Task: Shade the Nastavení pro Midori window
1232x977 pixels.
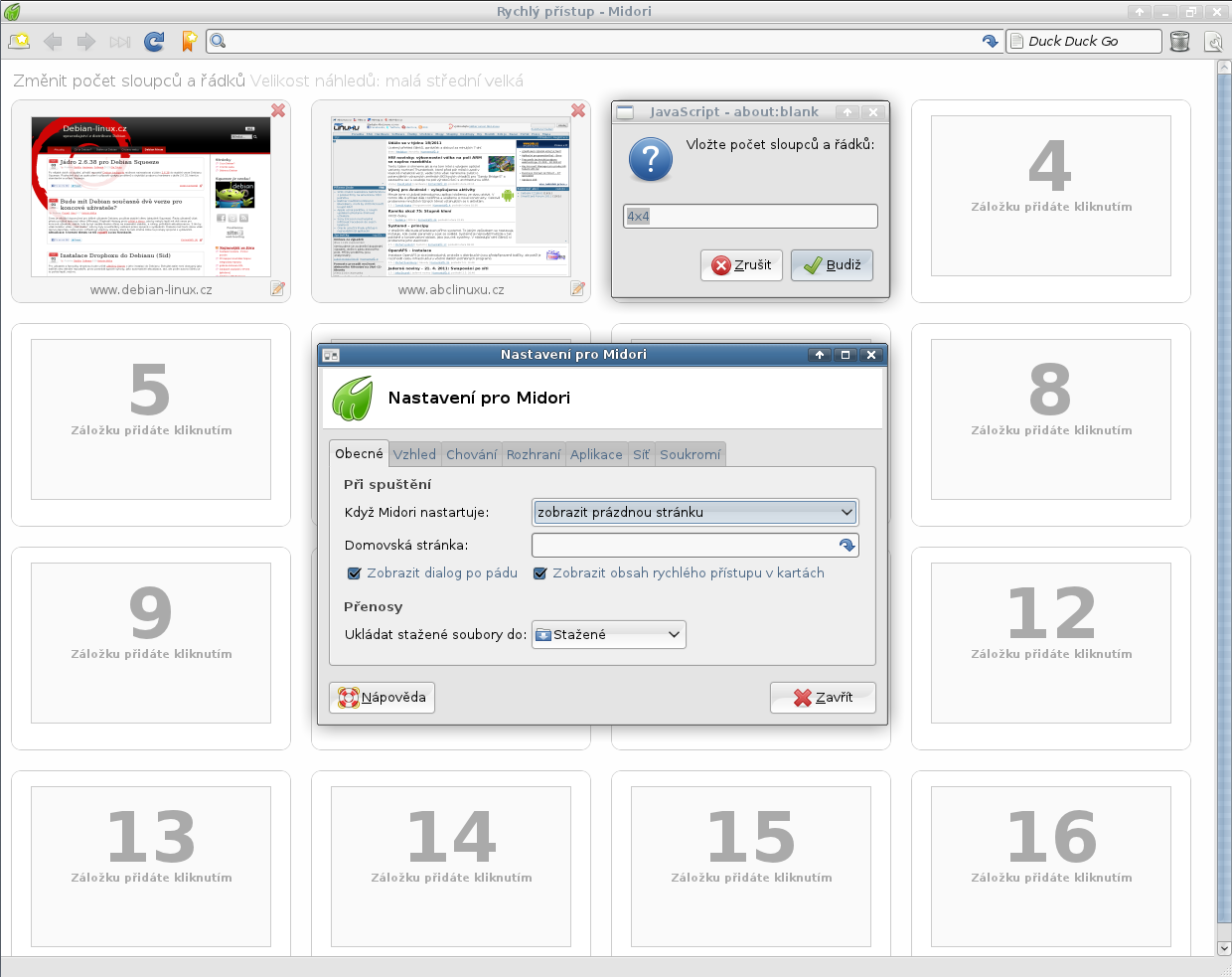Action: tap(820, 355)
